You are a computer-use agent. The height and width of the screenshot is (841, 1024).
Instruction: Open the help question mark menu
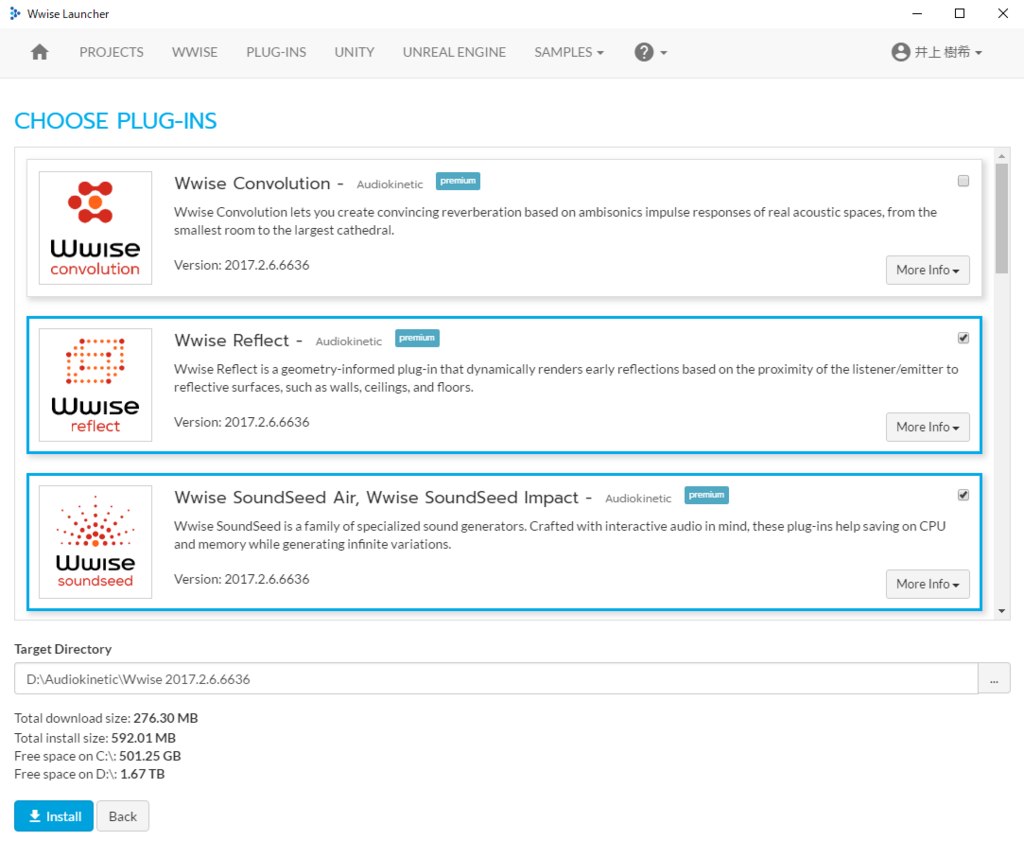(650, 52)
